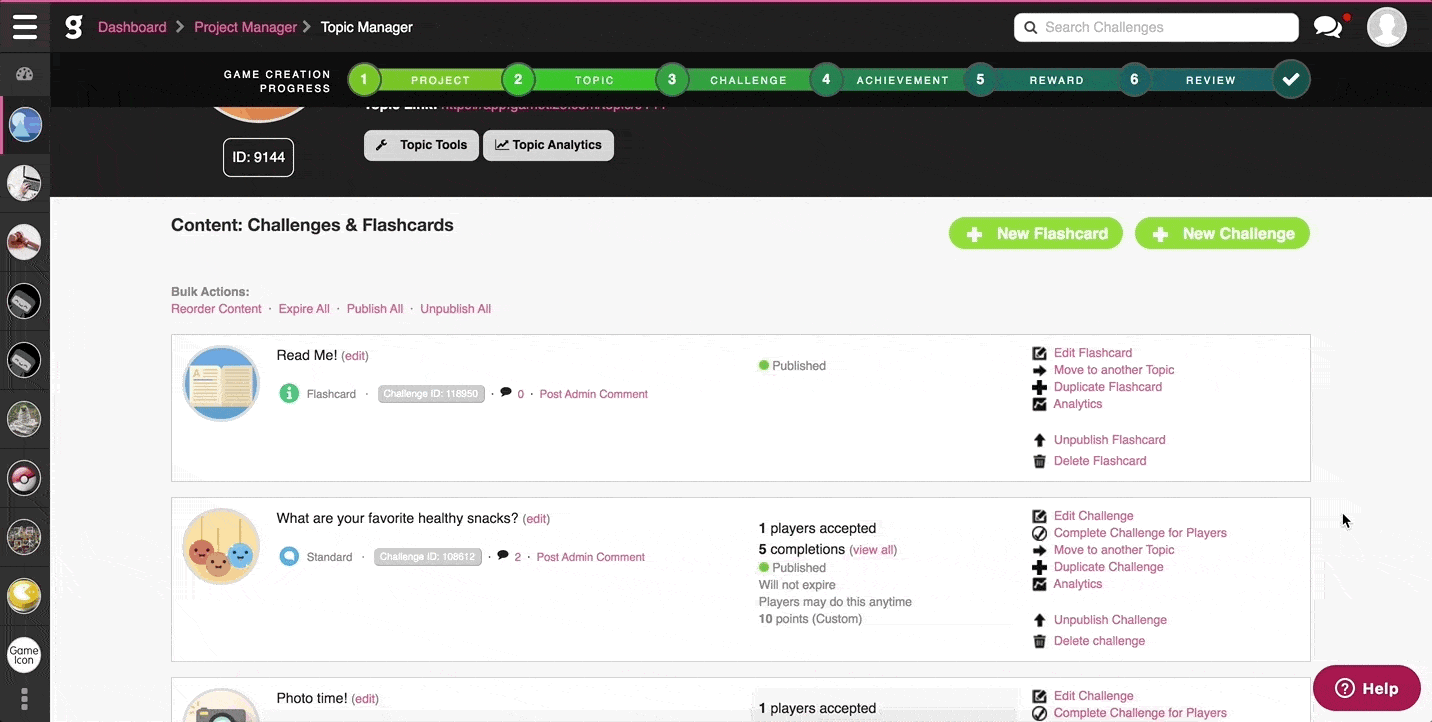Screen dimensions: 1432x722
Task: Click the Read Me comment bubble icon
Action: coord(506,393)
